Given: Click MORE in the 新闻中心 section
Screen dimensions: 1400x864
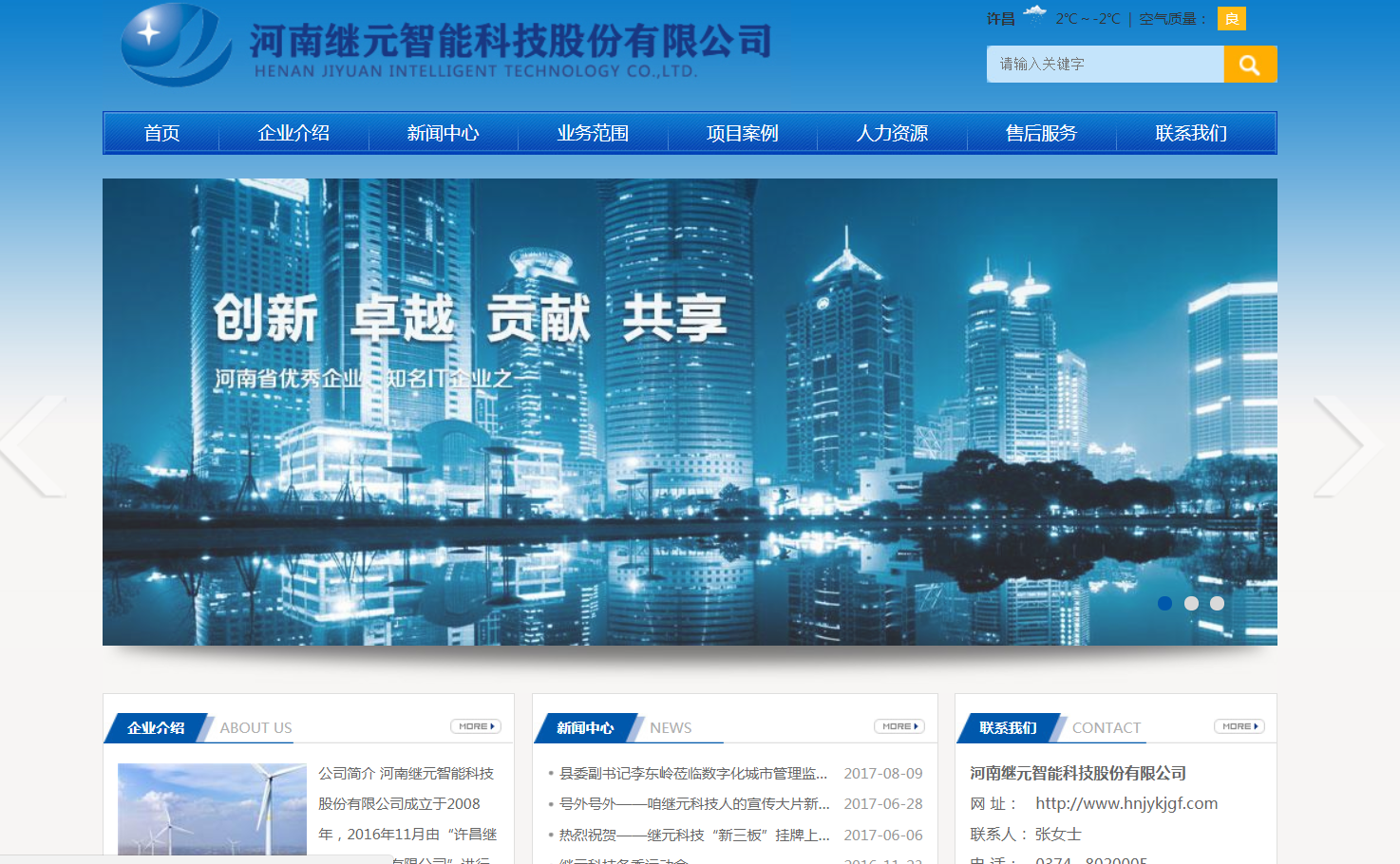Looking at the screenshot, I should [899, 725].
